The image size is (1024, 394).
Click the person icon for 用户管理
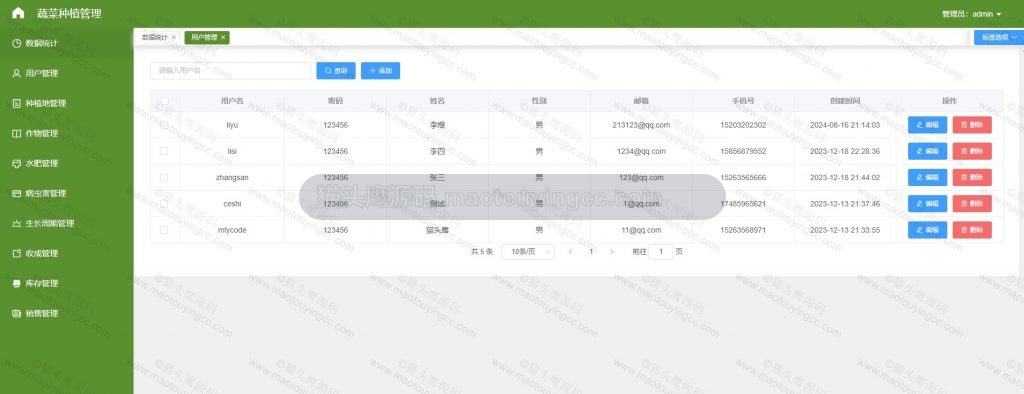tap(17, 73)
